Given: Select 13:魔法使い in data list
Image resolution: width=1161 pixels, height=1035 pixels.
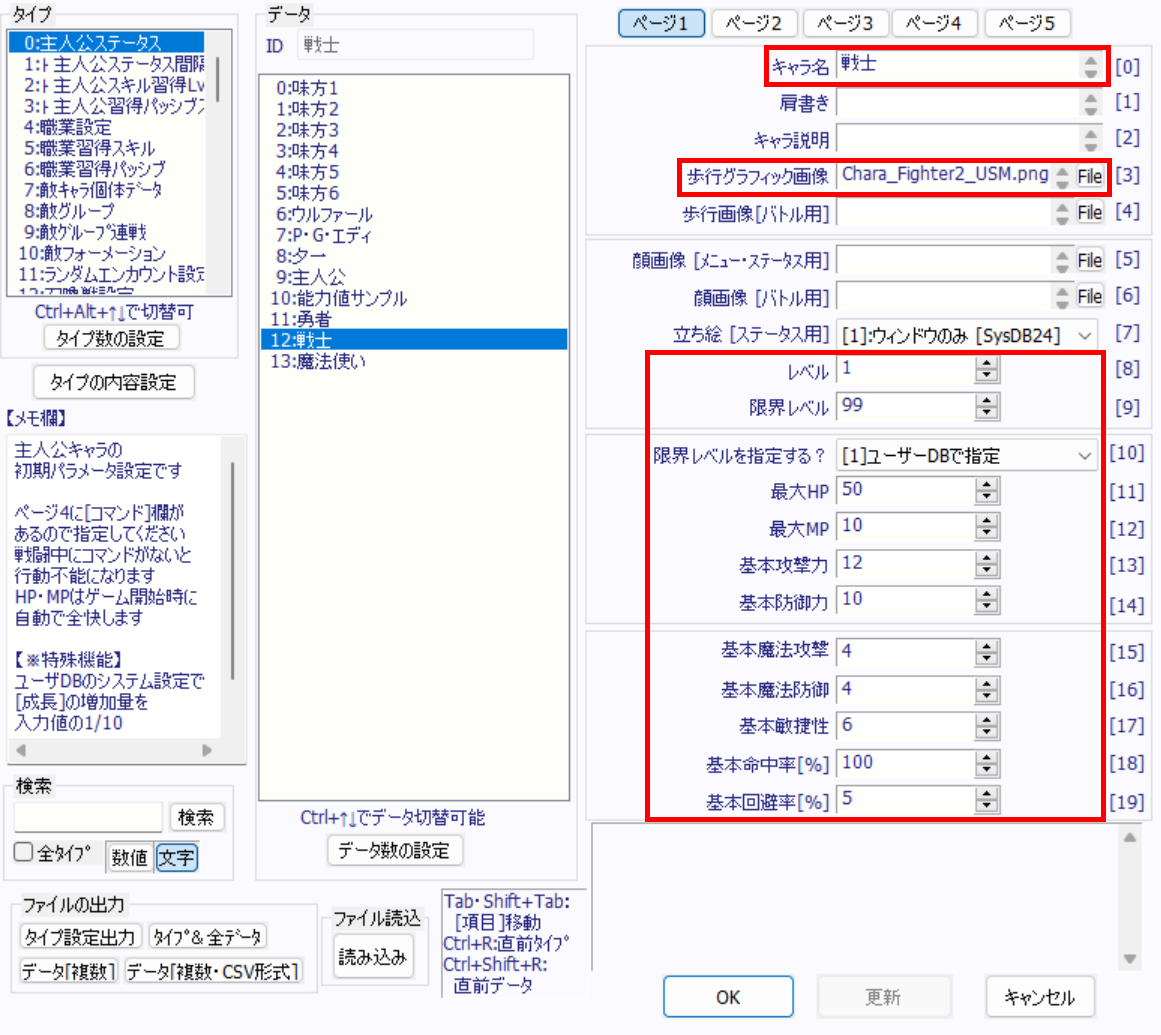Looking at the screenshot, I should (312, 362).
